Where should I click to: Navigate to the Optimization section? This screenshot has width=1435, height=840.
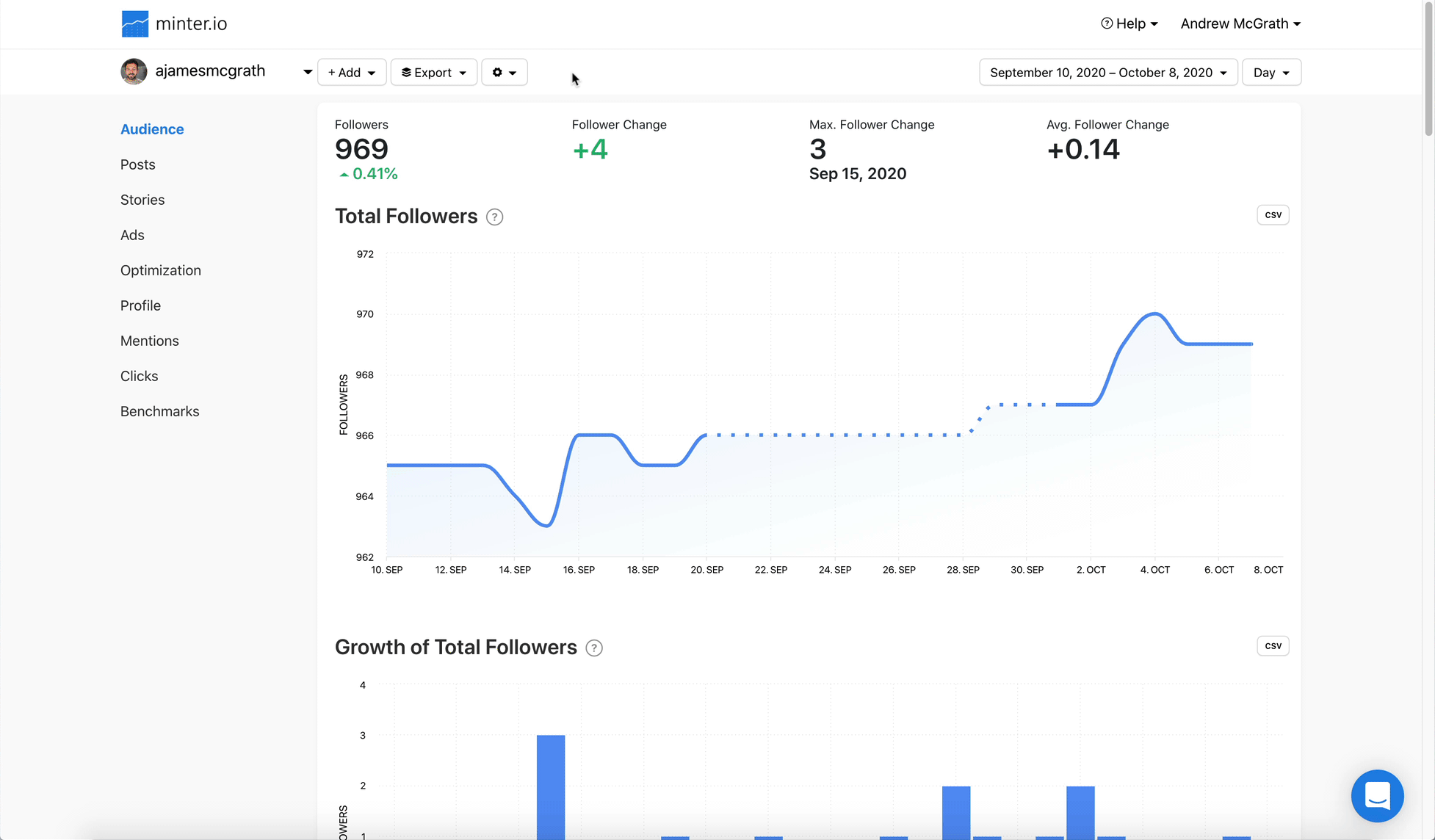tap(161, 270)
